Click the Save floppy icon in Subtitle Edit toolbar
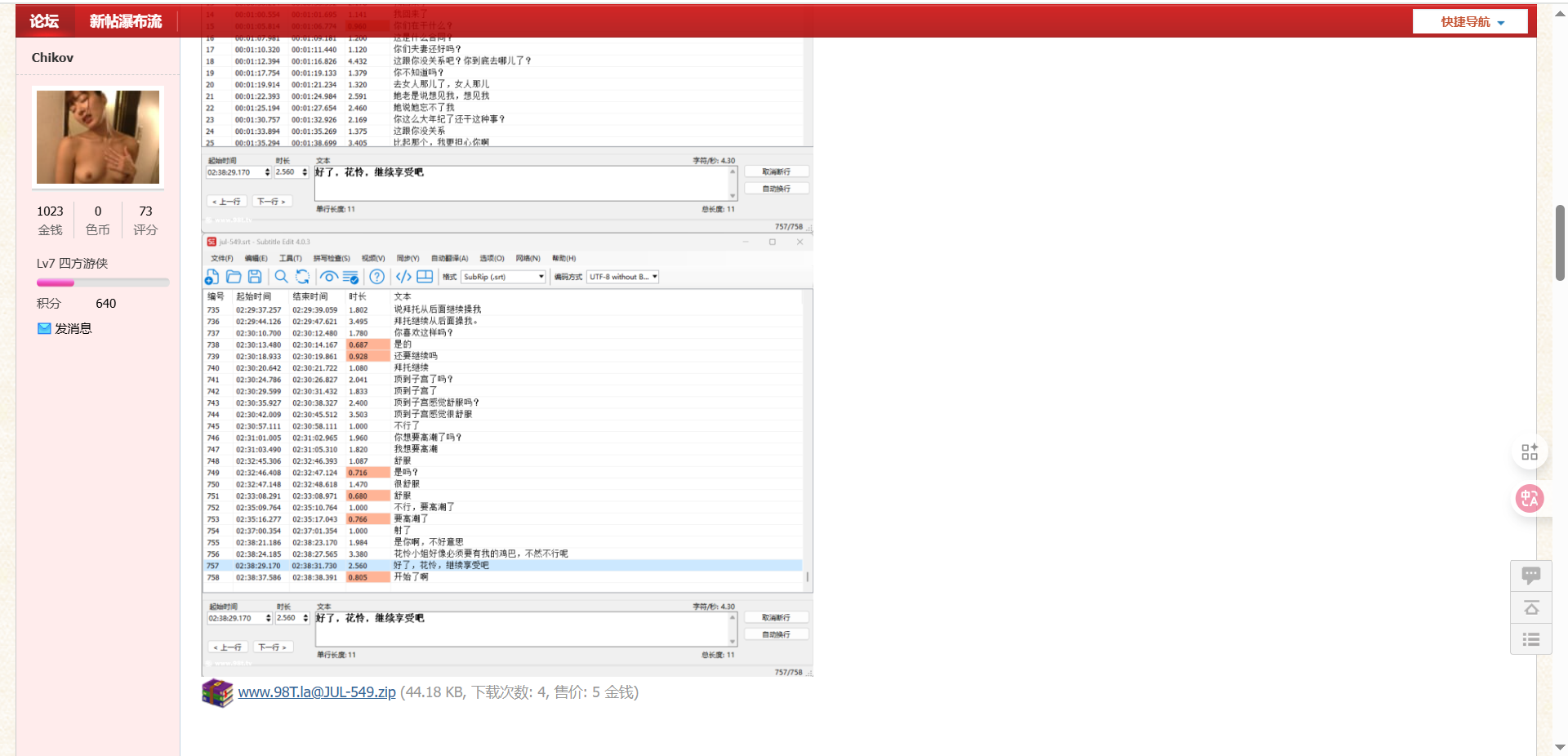1568x756 pixels. pyautogui.click(x=255, y=277)
